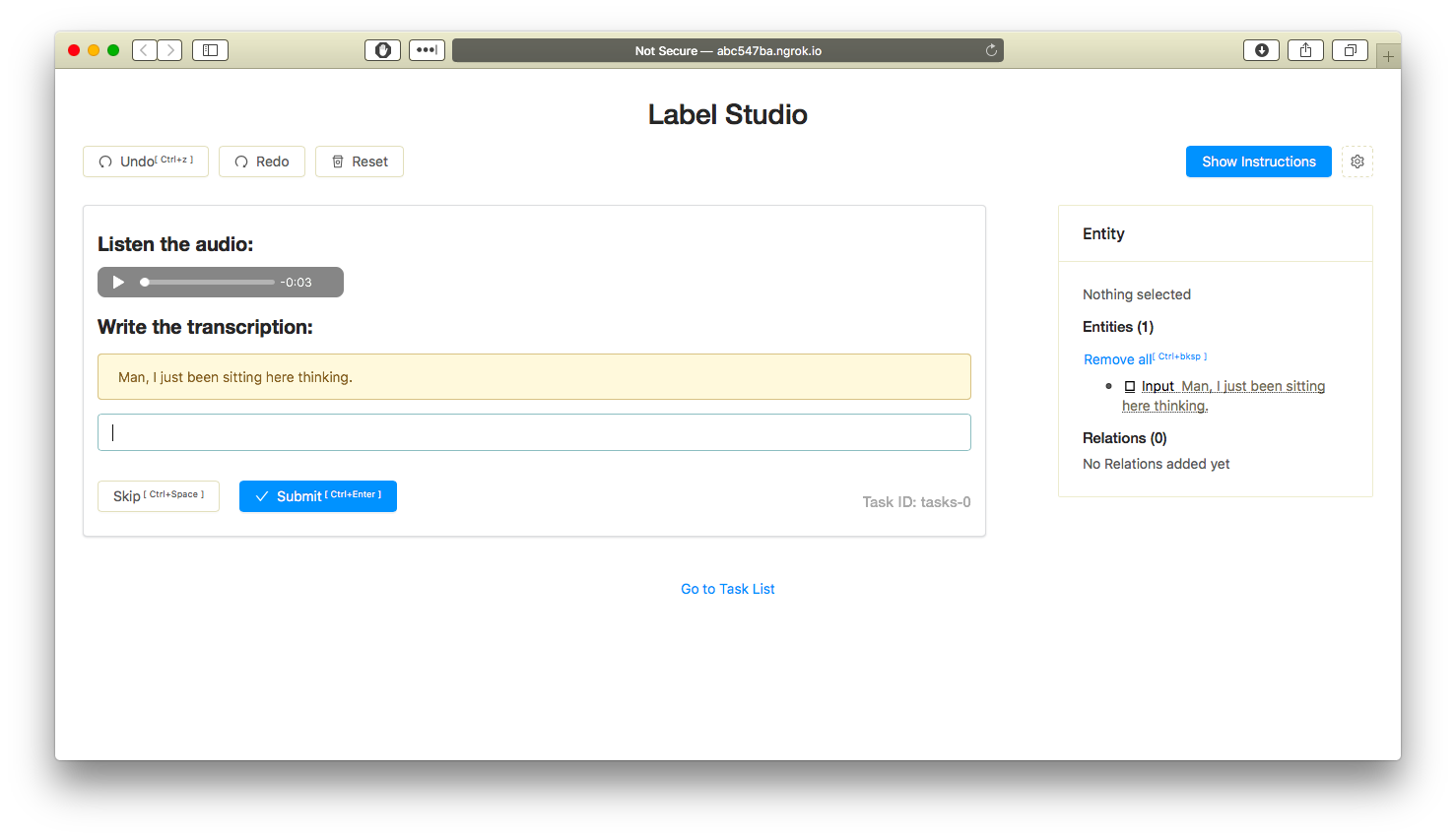Show the labeling instructions
Image resolution: width=1456 pixels, height=839 pixels.
pyautogui.click(x=1258, y=161)
